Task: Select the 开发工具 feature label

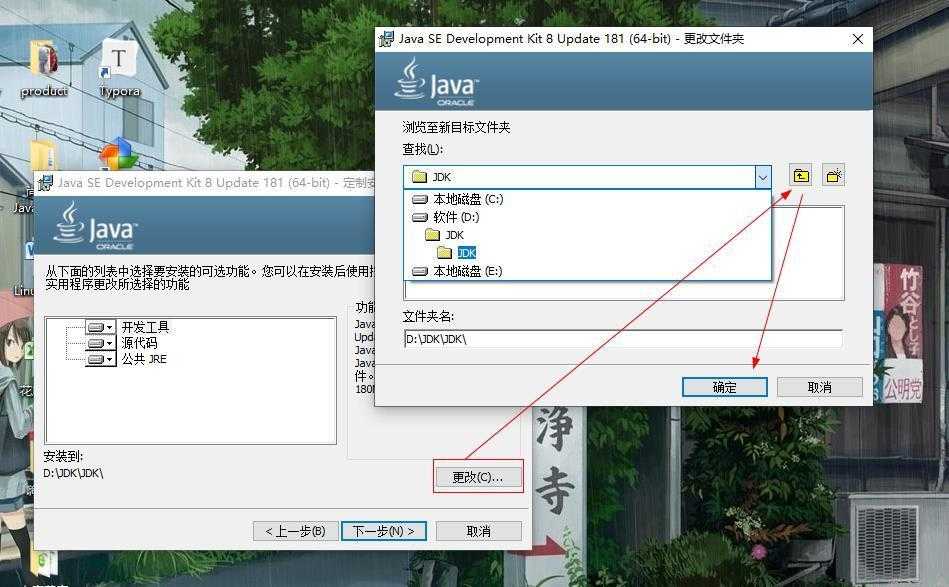Action: (x=145, y=327)
